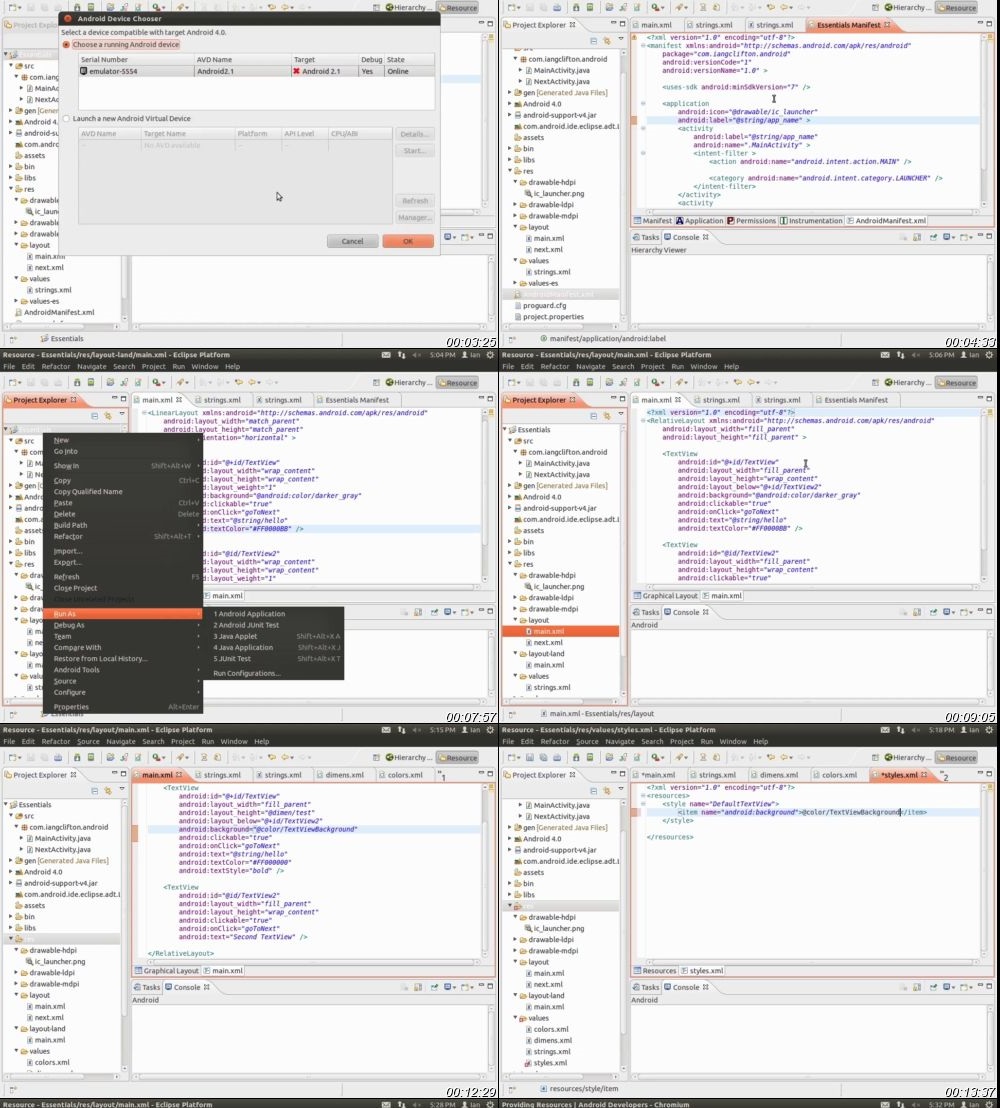
Task: Click Resource perspective button in 00:13:37 frame
Action: click(x=956, y=757)
